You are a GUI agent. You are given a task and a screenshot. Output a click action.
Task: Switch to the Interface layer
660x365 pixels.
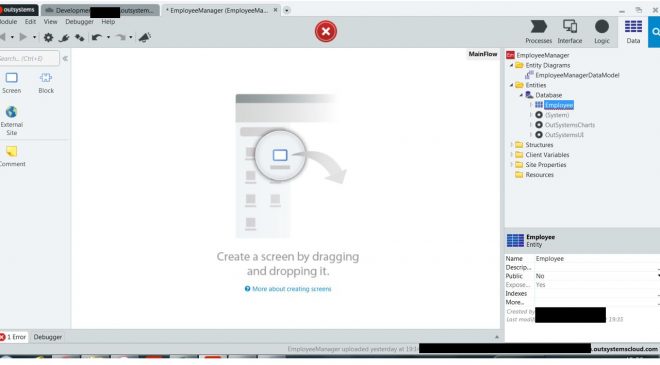(570, 27)
